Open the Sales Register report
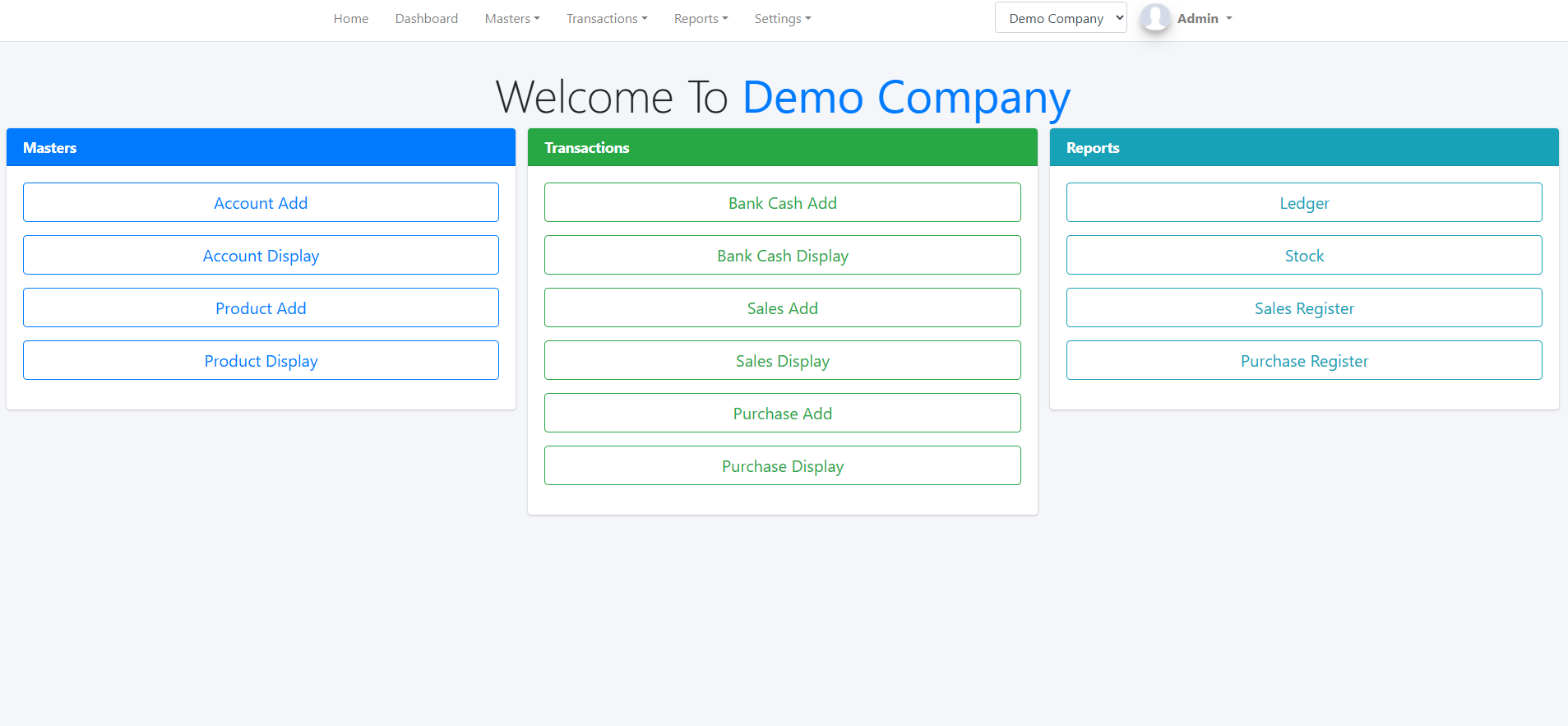This screenshot has height=726, width=1568. [1303, 308]
